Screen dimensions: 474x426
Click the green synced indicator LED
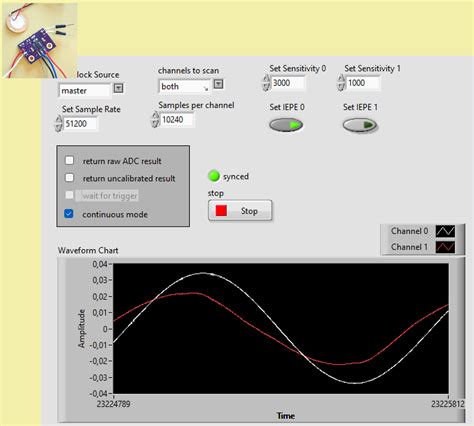point(214,176)
